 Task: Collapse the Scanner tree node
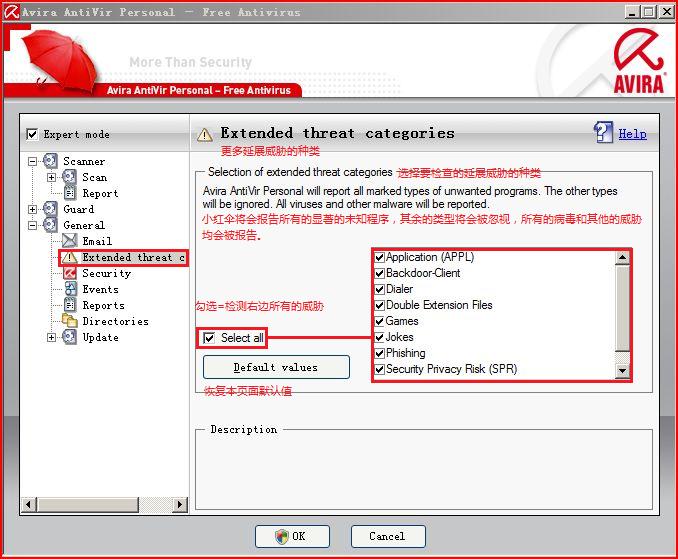tap(32, 161)
